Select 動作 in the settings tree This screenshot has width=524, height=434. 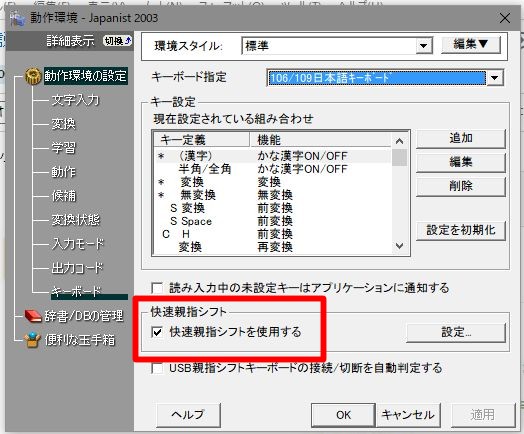63,172
